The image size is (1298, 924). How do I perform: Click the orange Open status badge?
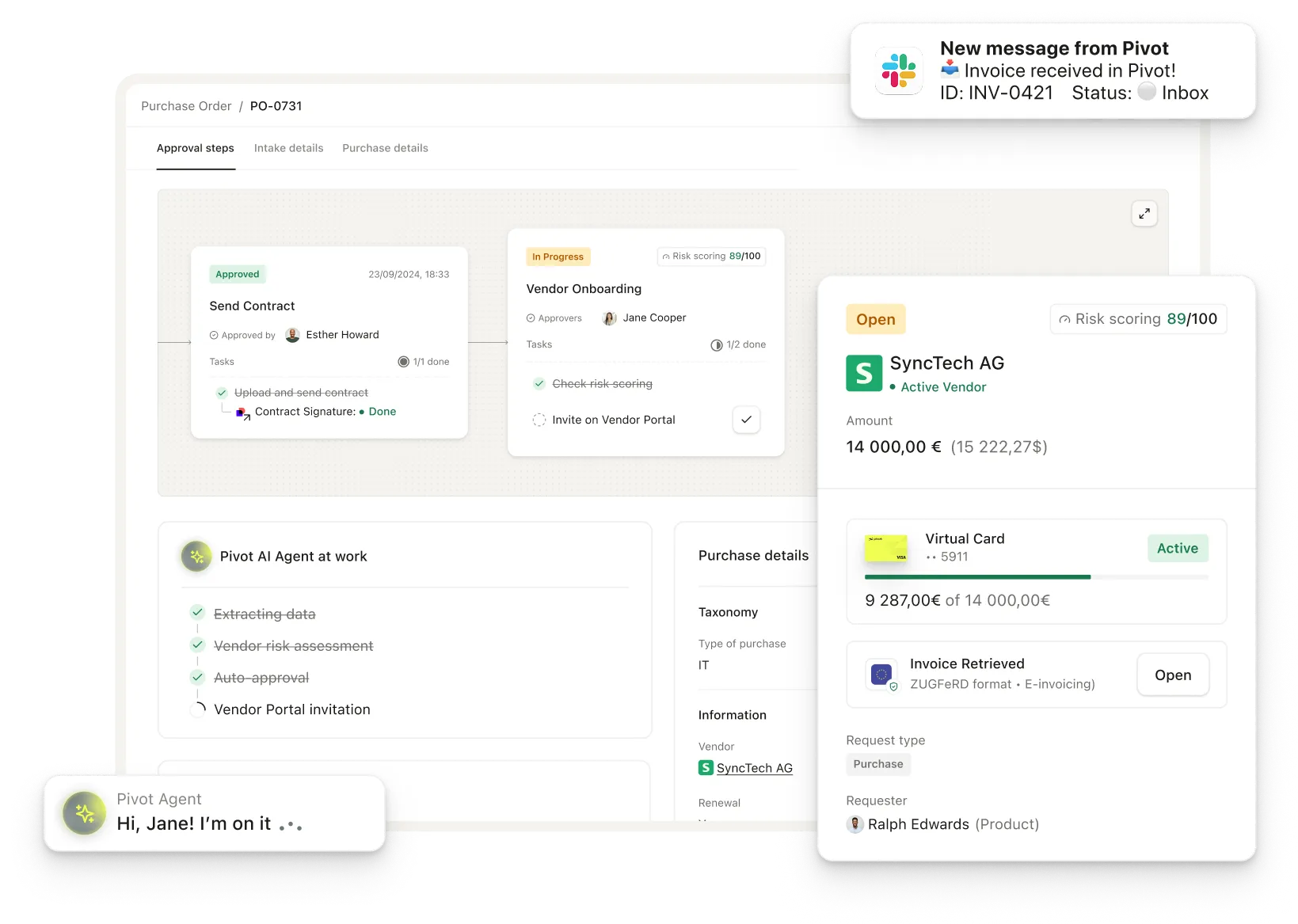coord(876,319)
